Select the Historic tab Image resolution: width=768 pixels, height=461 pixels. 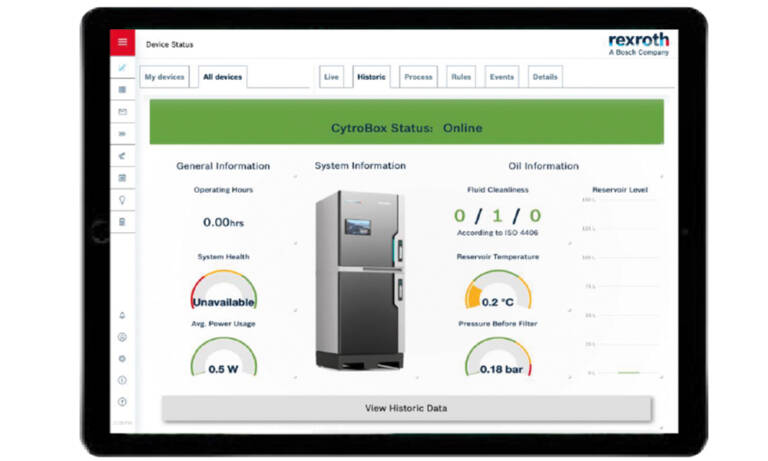click(371, 77)
